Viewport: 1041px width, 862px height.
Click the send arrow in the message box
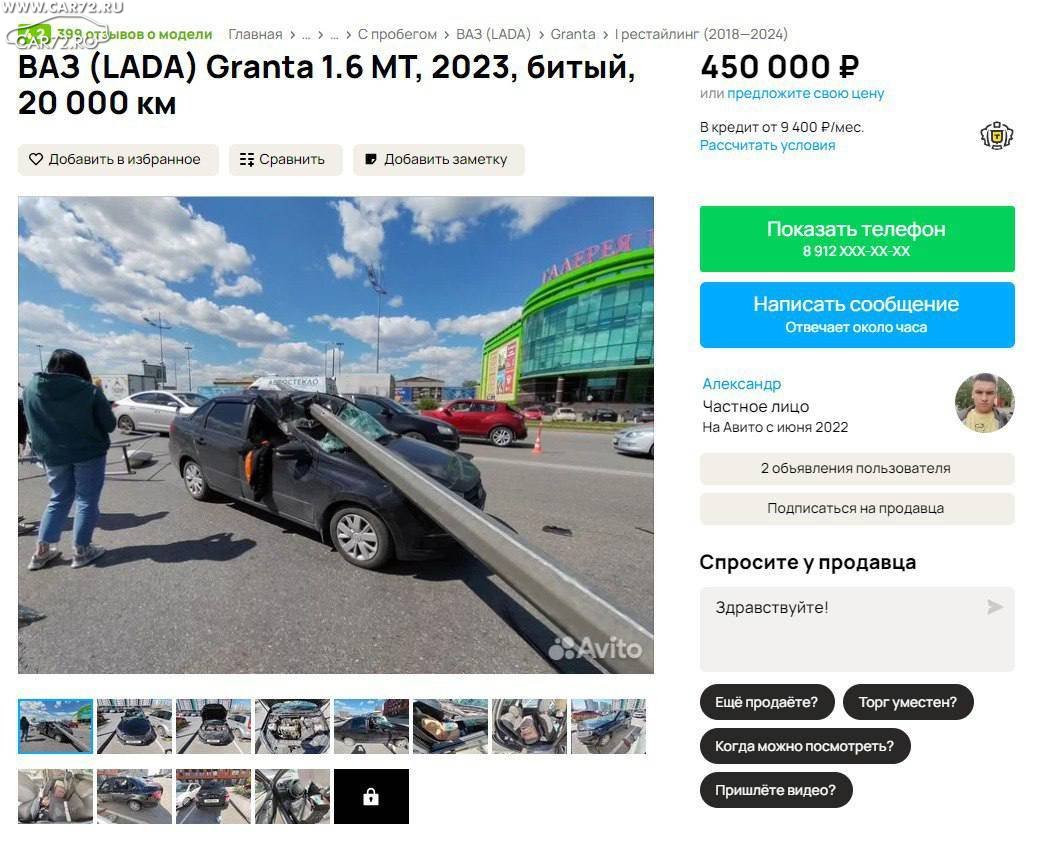coord(994,607)
